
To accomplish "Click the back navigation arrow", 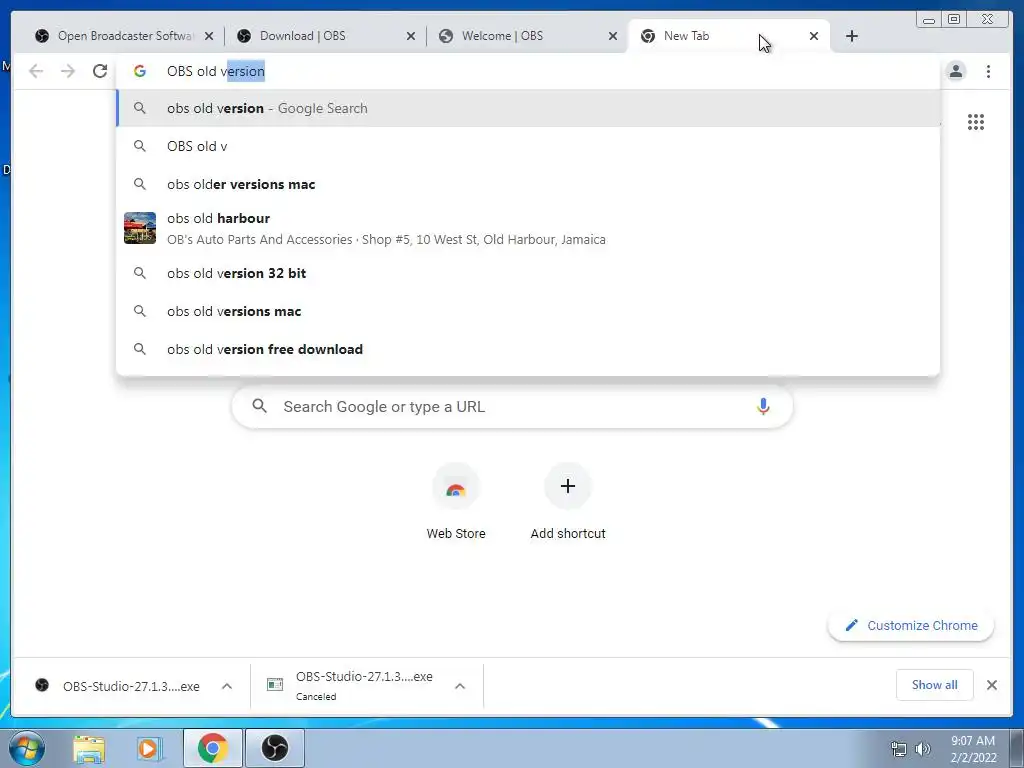I will [36, 71].
